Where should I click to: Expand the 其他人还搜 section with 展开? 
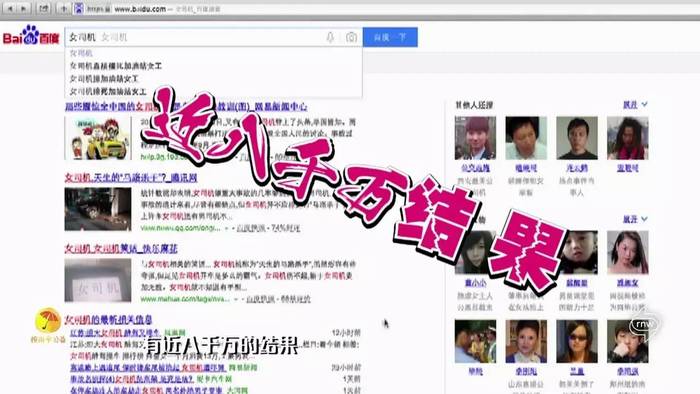point(635,105)
